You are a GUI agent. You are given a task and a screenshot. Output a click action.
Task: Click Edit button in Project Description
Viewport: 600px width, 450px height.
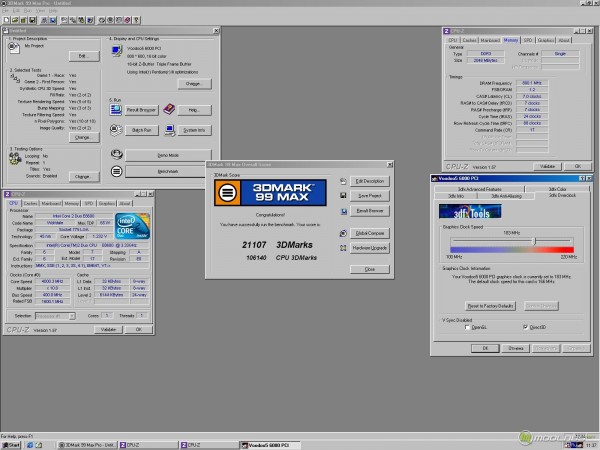(84, 56)
